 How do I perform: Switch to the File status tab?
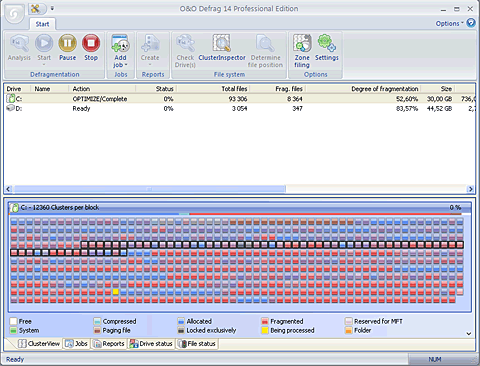(x=197, y=344)
